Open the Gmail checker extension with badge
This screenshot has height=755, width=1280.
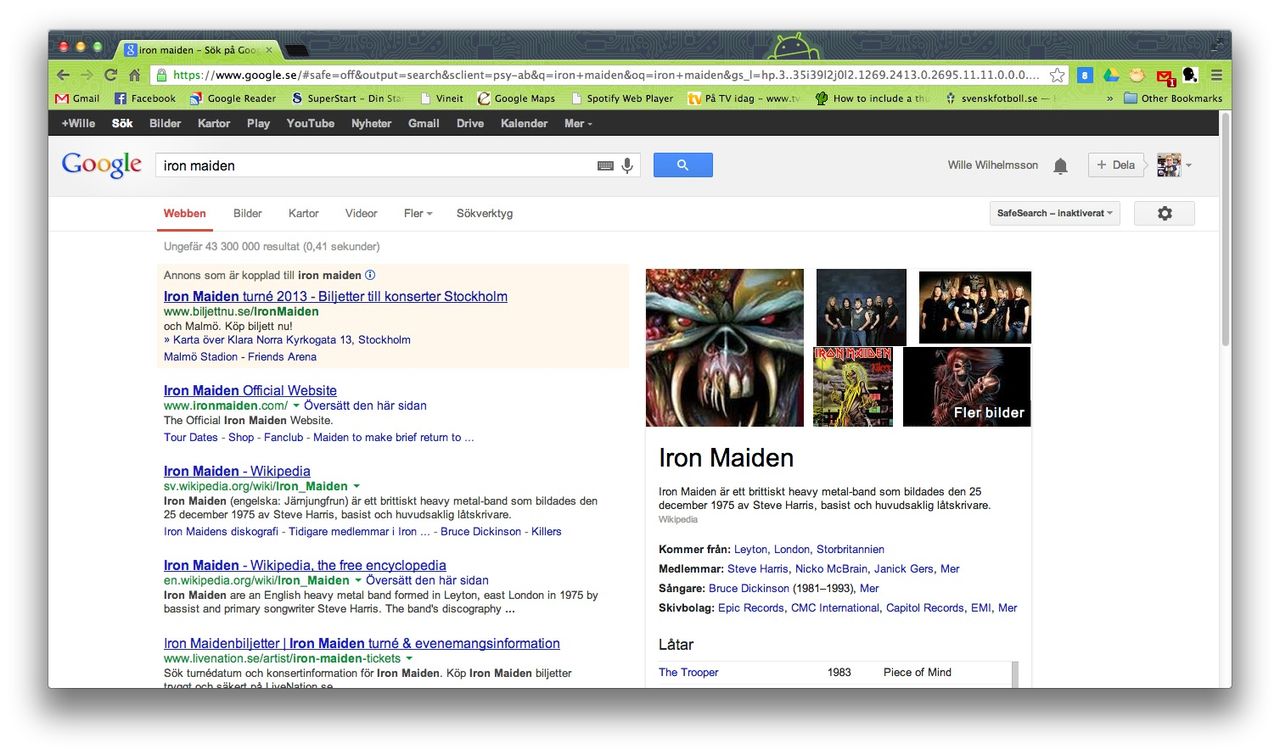1165,76
